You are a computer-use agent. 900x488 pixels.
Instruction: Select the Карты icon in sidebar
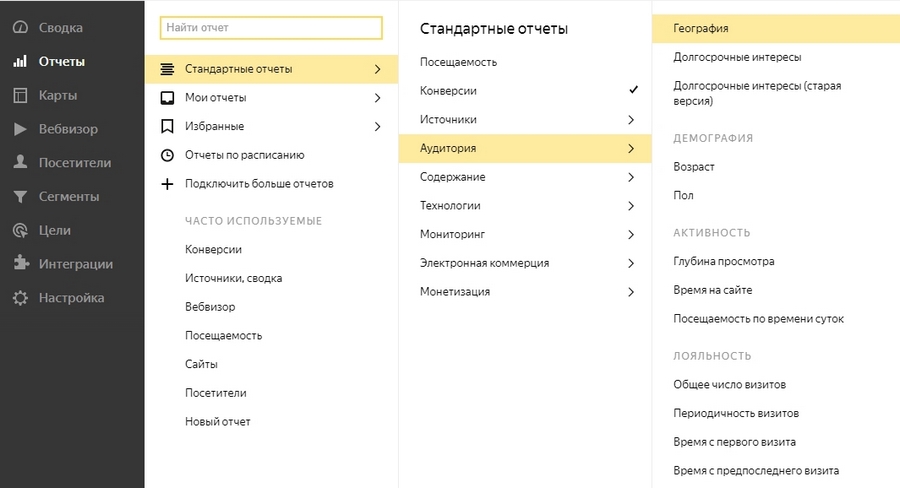pyautogui.click(x=20, y=95)
